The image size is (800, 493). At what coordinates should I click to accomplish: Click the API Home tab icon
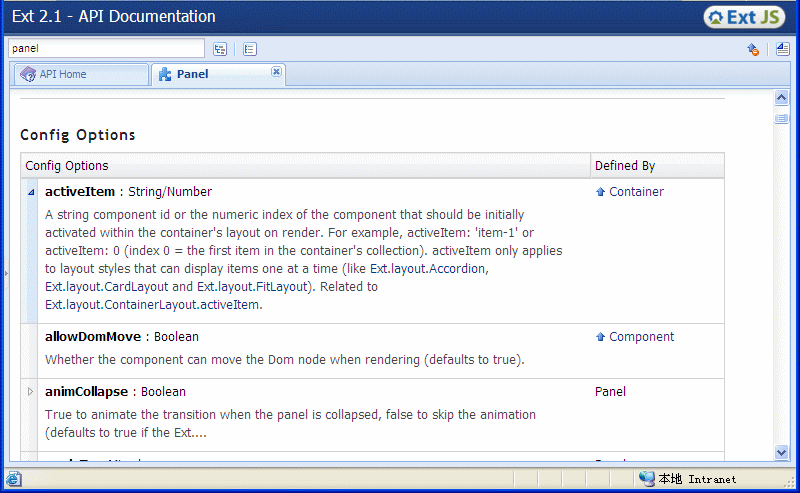pyautogui.click(x=28, y=75)
